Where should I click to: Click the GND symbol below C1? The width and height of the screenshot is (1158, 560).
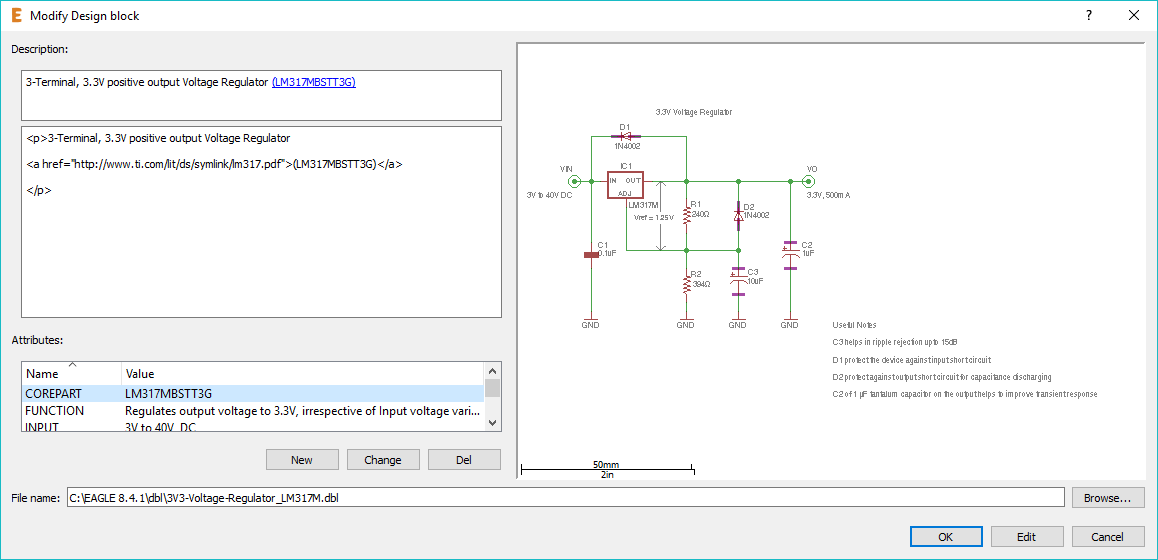(591, 323)
